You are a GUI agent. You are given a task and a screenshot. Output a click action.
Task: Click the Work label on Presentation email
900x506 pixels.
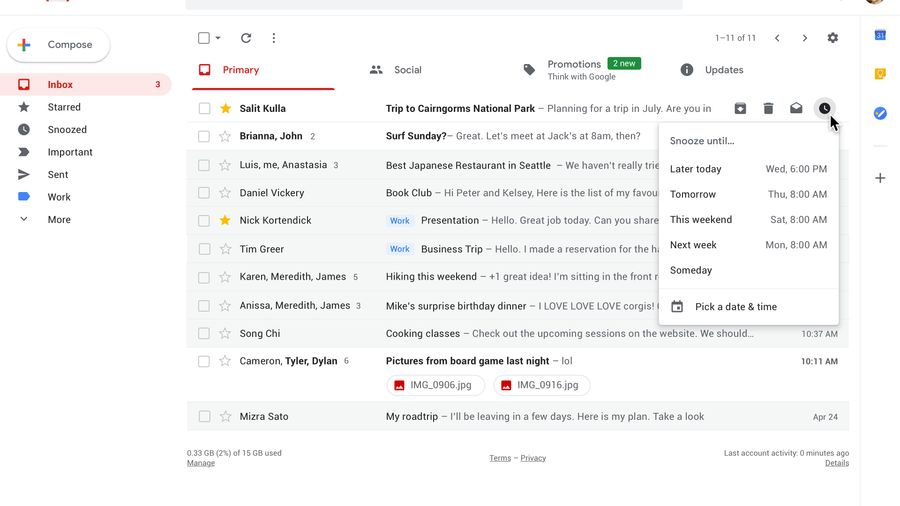(x=399, y=221)
